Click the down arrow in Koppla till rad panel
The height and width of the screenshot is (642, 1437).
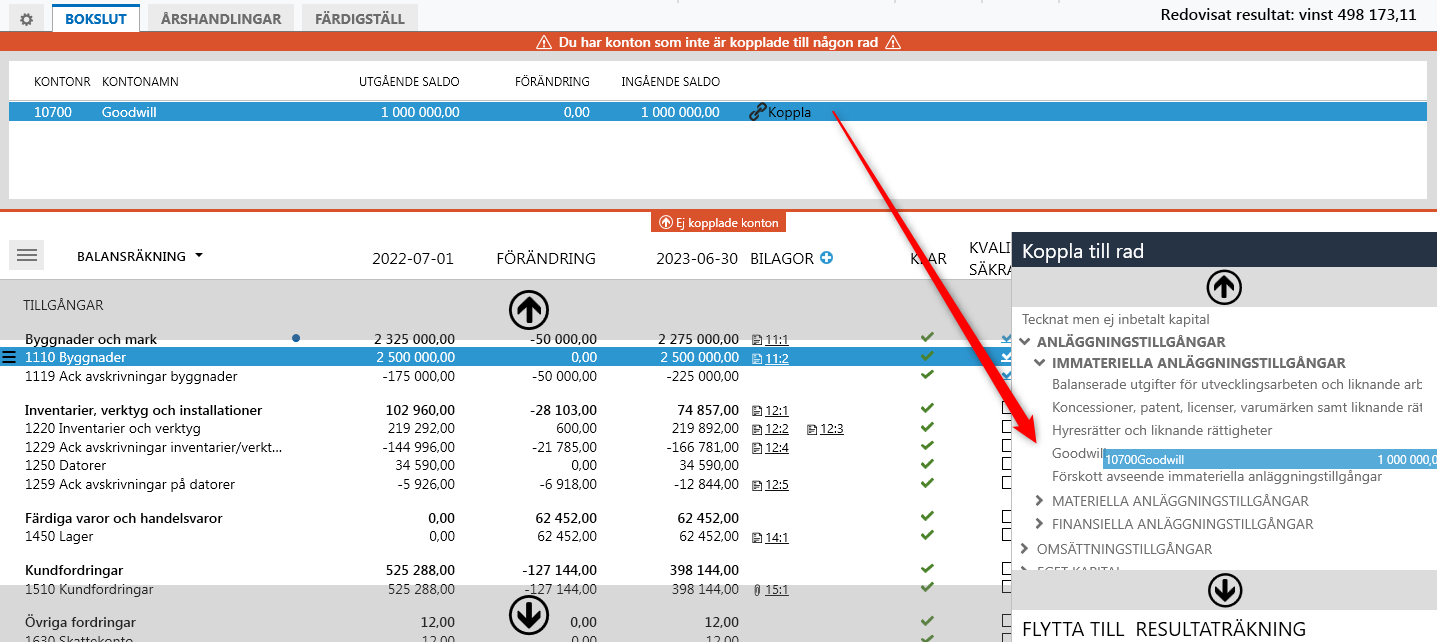point(1224,591)
